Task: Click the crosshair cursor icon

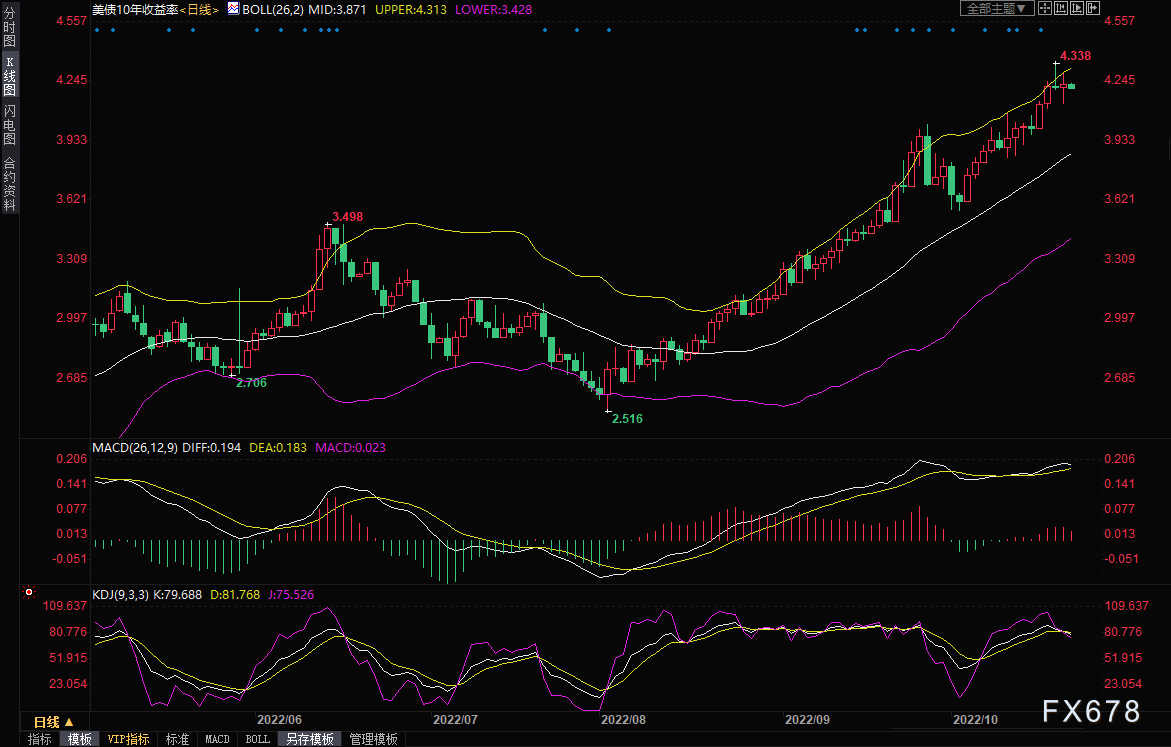Action: [x=1044, y=9]
